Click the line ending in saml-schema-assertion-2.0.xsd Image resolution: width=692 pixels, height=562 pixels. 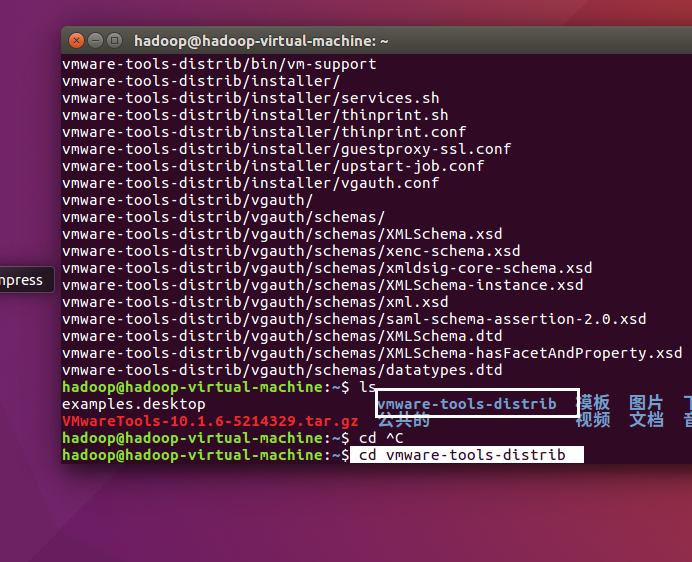pos(354,319)
